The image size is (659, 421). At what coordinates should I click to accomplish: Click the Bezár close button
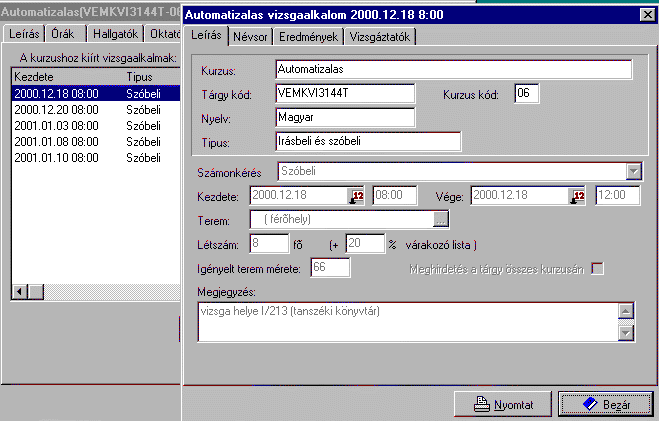606,404
